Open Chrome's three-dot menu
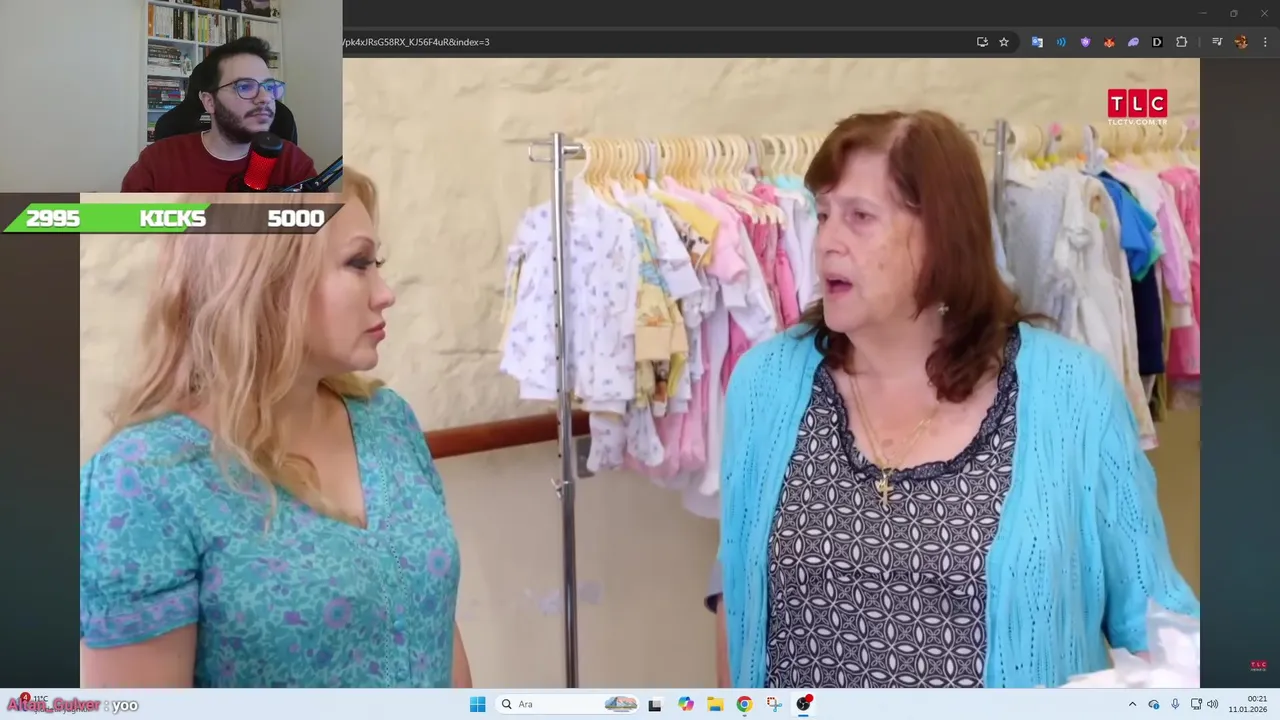This screenshot has height=720, width=1280. pos(1265,42)
